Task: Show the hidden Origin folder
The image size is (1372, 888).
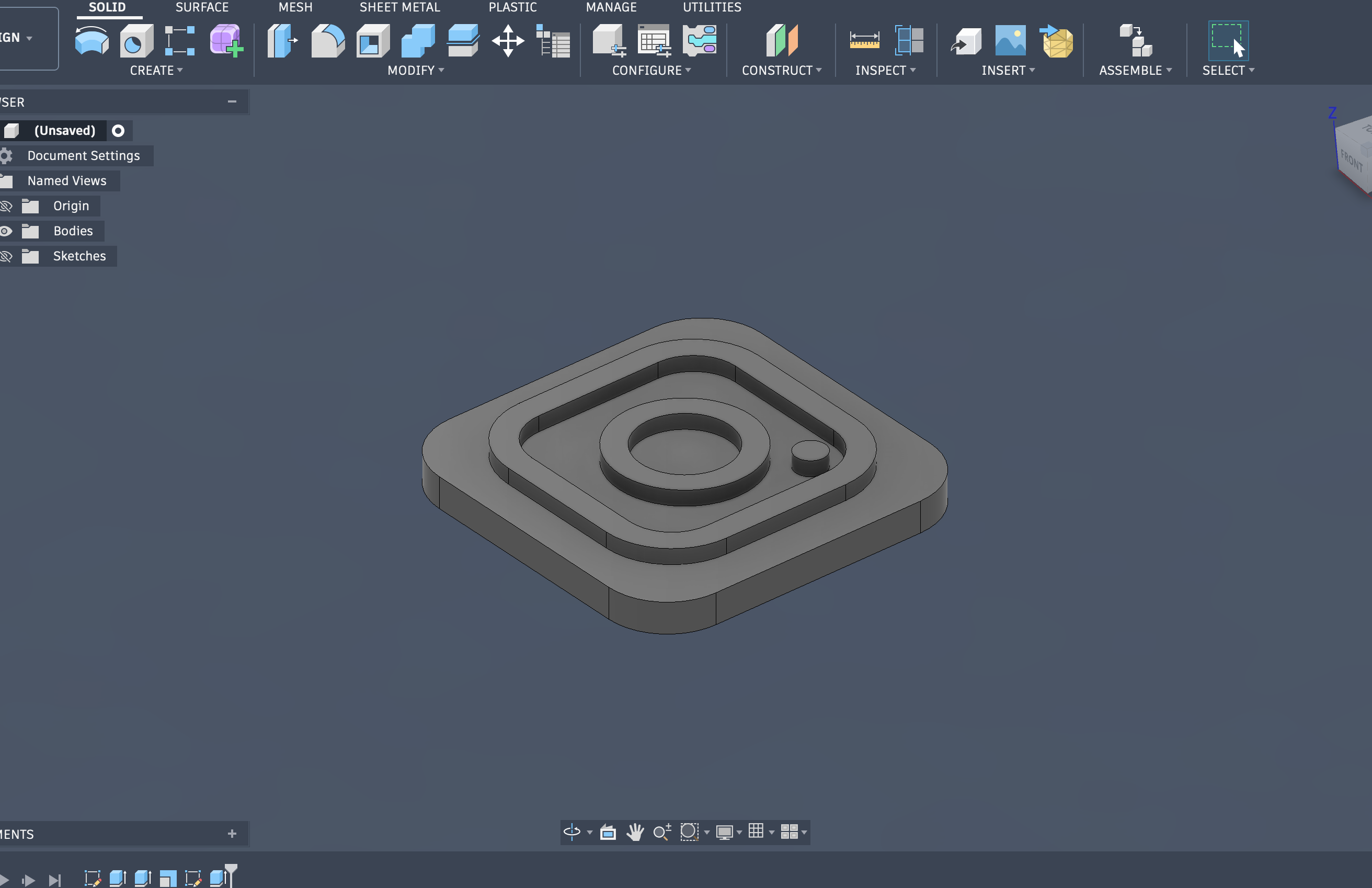Action: [x=6, y=206]
